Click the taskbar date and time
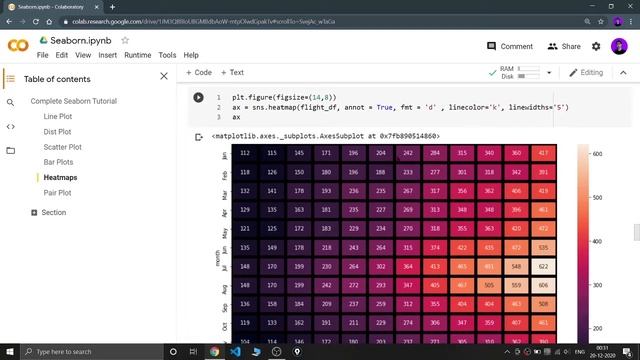640x360 pixels. tap(602, 351)
